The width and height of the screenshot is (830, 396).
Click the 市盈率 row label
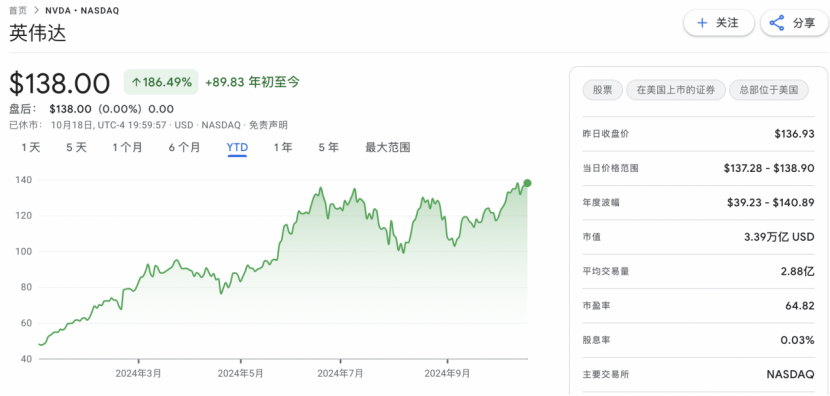pyautogui.click(x=596, y=306)
